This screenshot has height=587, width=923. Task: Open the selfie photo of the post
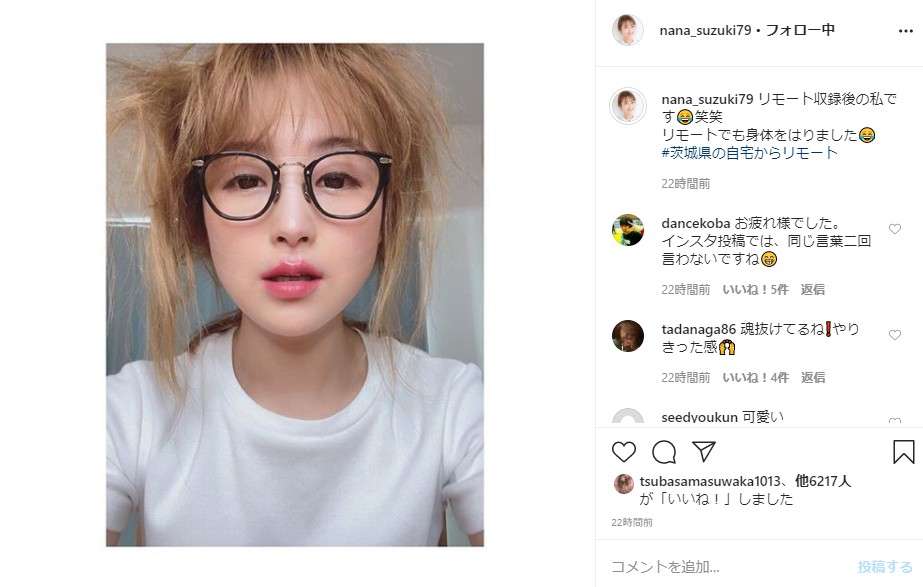(295, 295)
